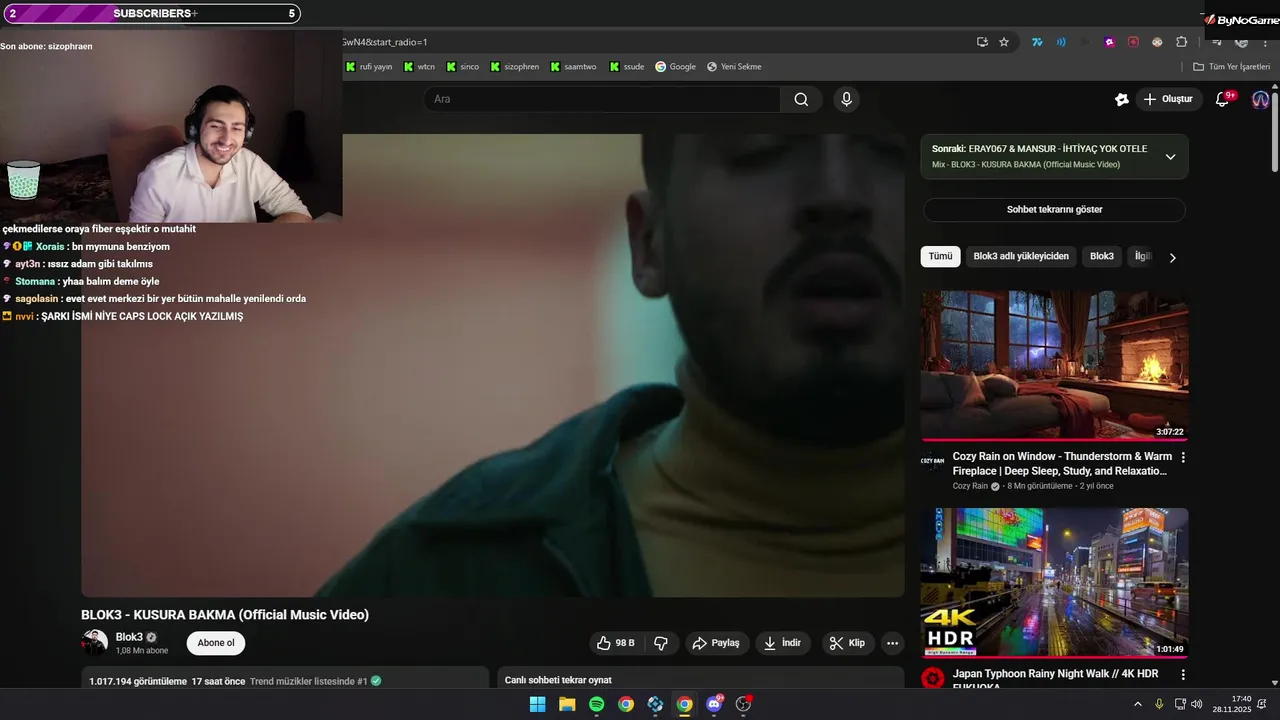Click Canlı sohbeti tekrar oynat text
1280x720 pixels.
pos(558,680)
